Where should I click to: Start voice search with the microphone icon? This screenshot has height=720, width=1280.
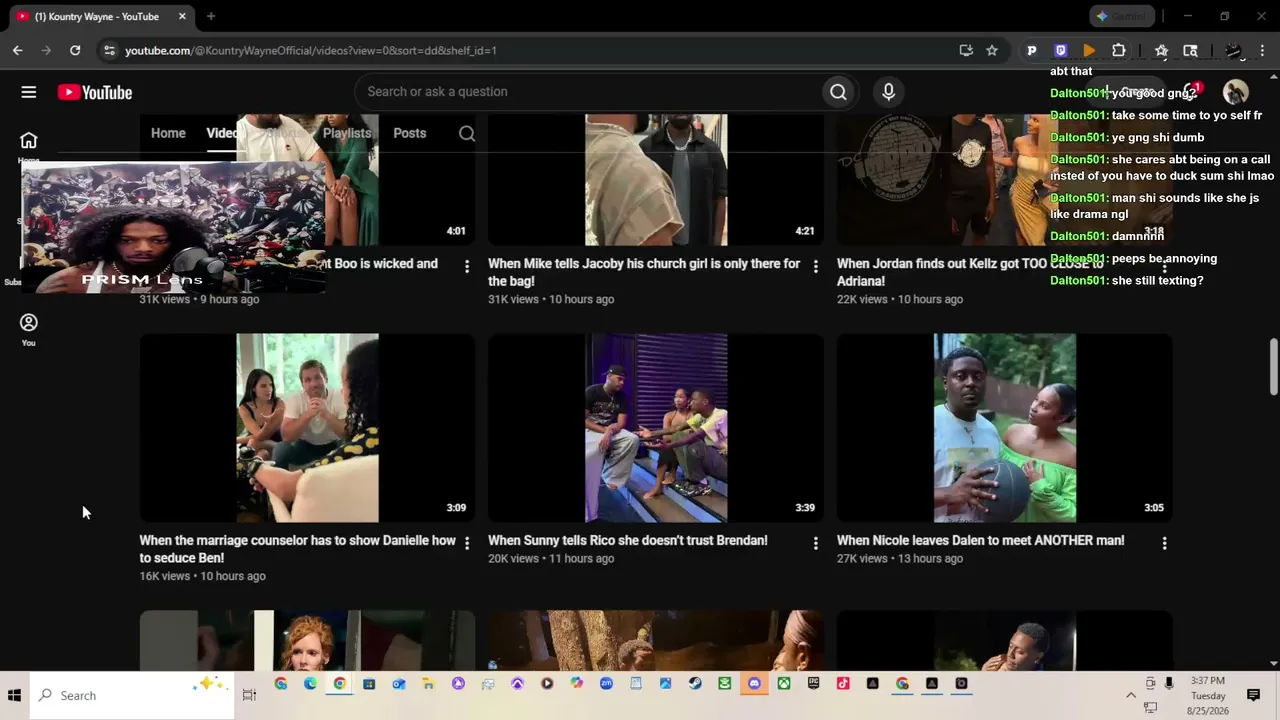tap(888, 92)
